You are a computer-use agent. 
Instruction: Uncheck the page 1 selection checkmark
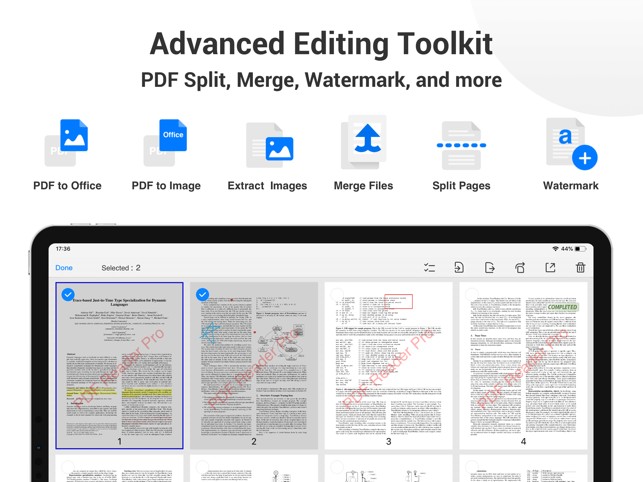pos(68,294)
